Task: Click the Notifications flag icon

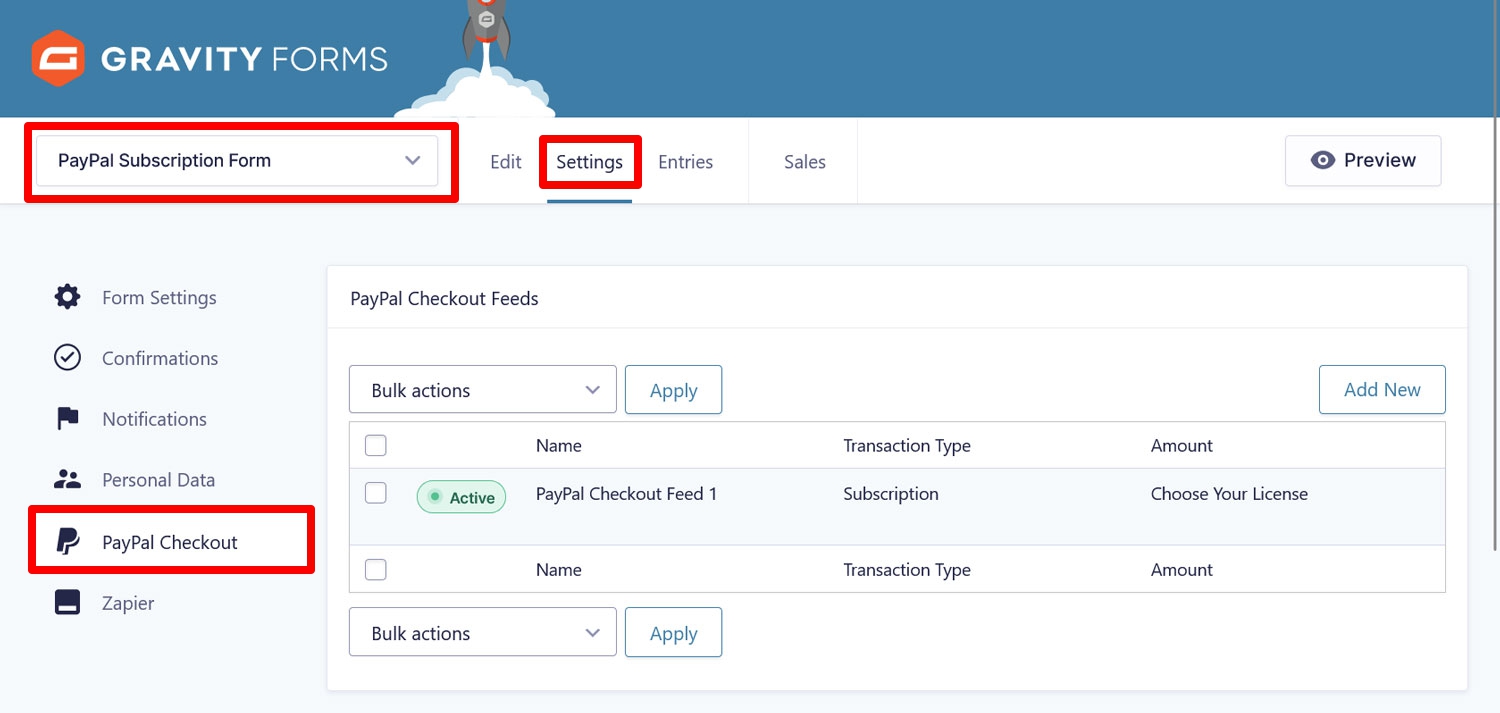Action: click(x=67, y=419)
